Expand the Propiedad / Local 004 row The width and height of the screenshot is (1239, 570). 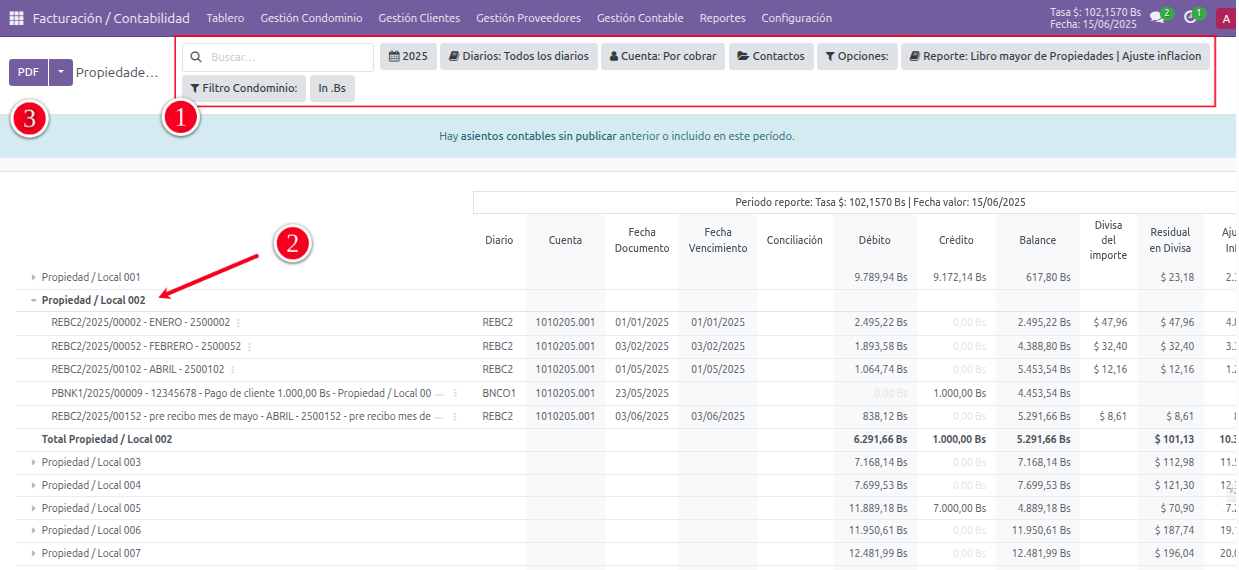coord(33,485)
